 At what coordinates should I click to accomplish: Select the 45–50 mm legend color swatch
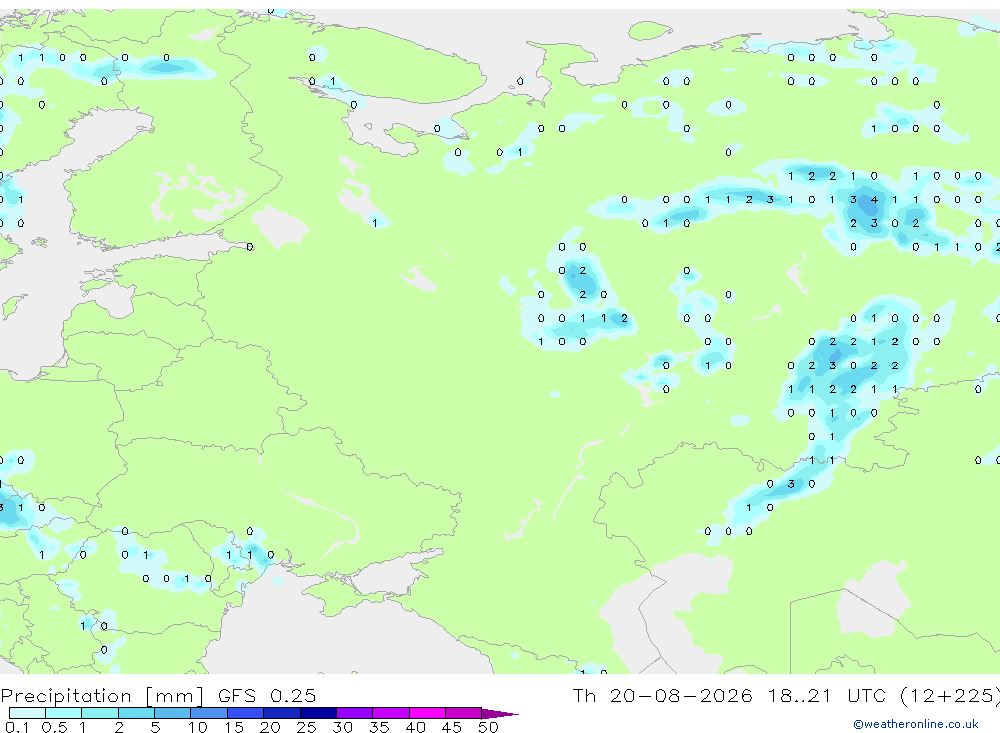464,713
